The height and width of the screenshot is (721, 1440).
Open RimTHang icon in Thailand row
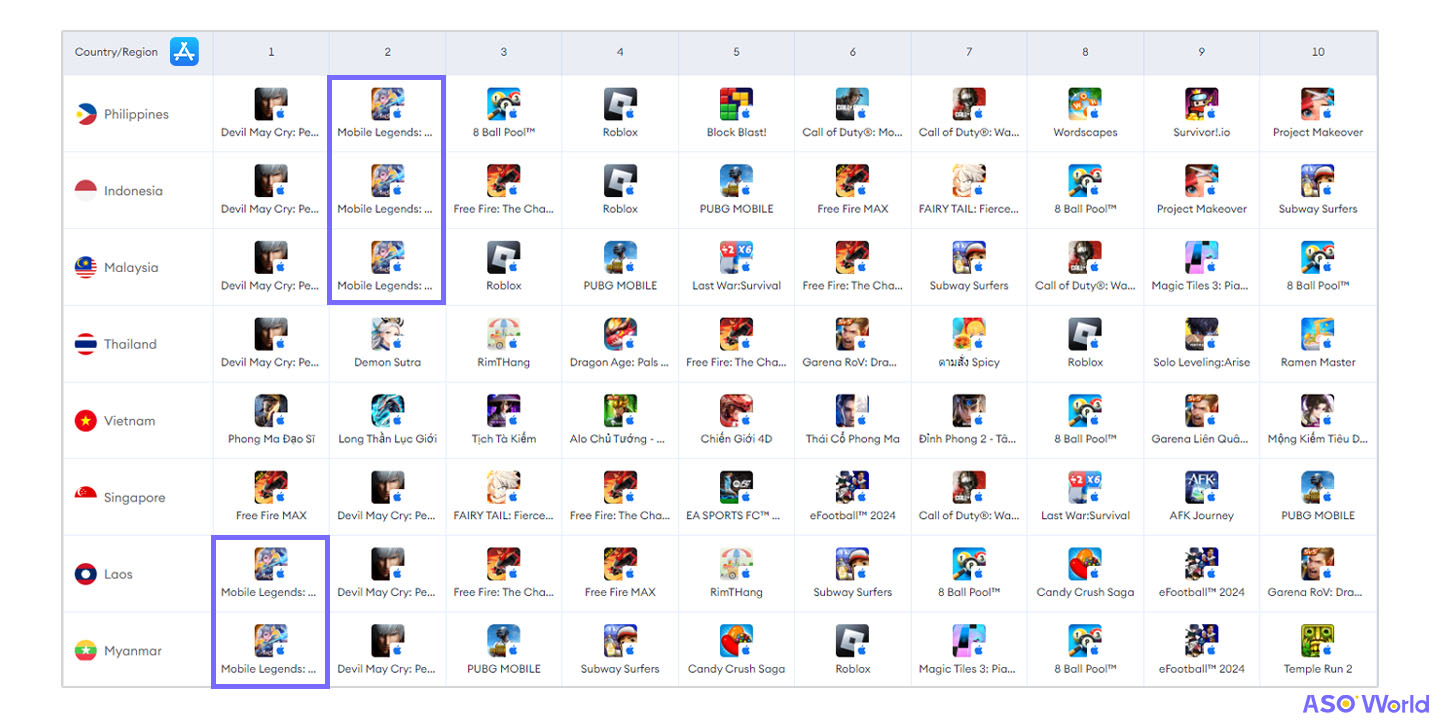(504, 334)
